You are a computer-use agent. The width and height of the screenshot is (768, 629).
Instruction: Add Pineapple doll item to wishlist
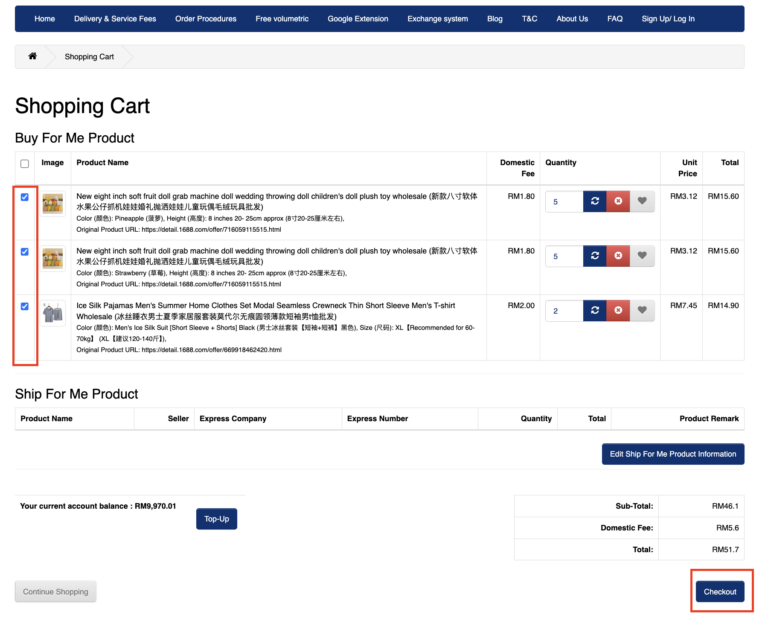pyautogui.click(x=642, y=201)
